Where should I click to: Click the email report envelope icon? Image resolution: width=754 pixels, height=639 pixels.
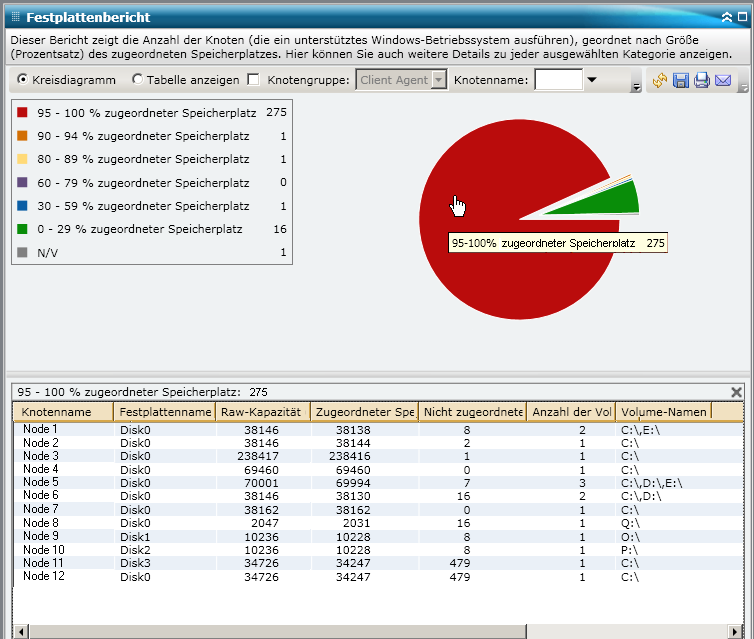723,81
